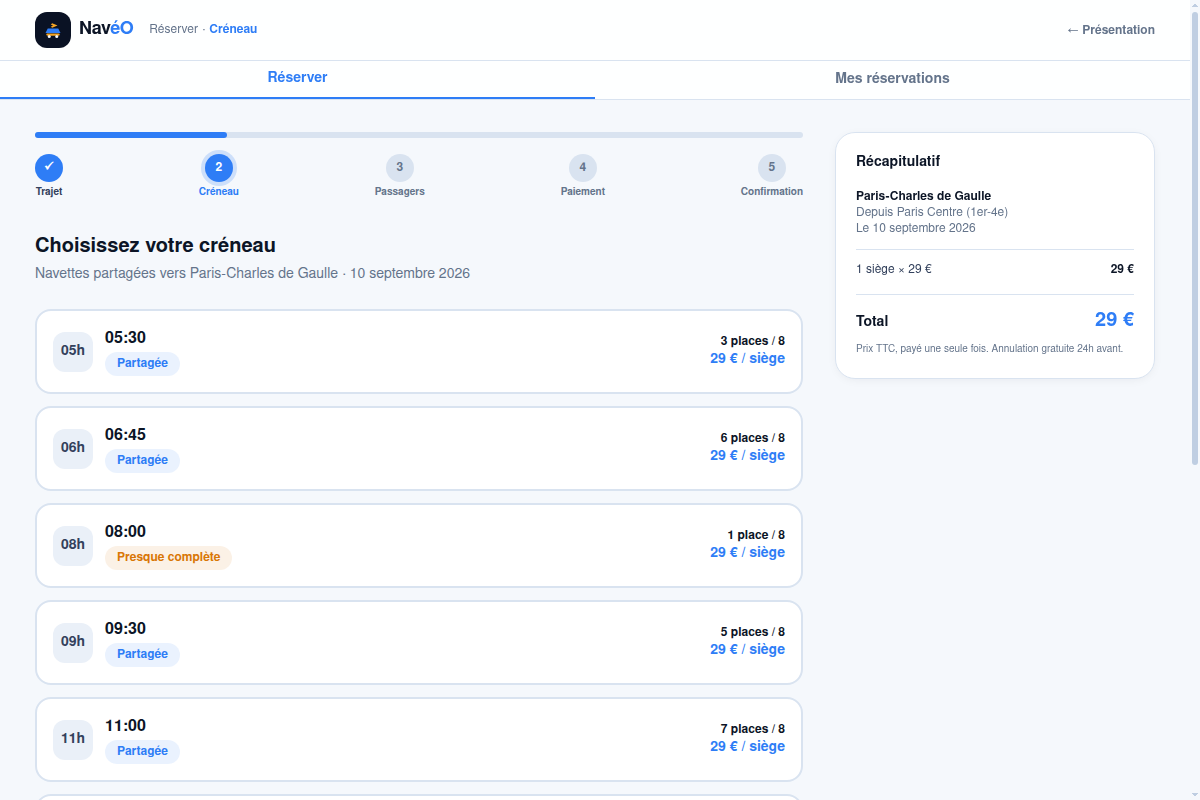
Task: Open the Réserver tab
Action: click(x=297, y=78)
